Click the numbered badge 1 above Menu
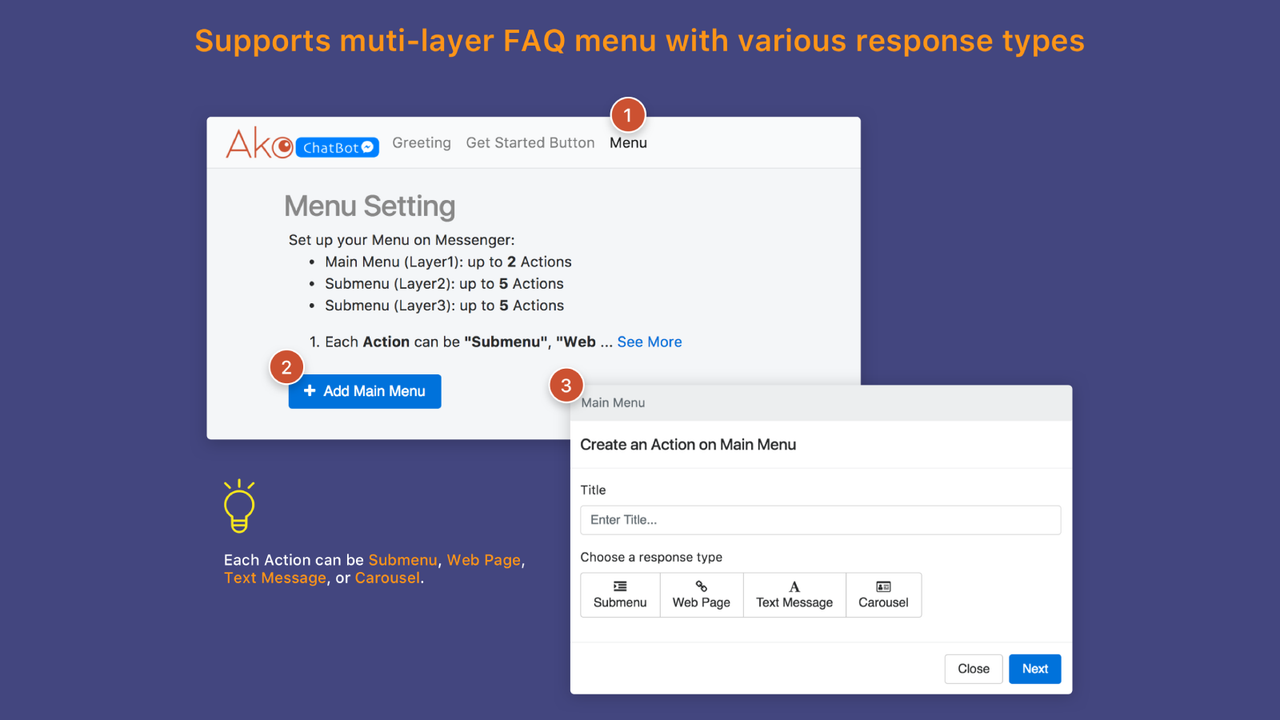1280x720 pixels. [x=628, y=114]
